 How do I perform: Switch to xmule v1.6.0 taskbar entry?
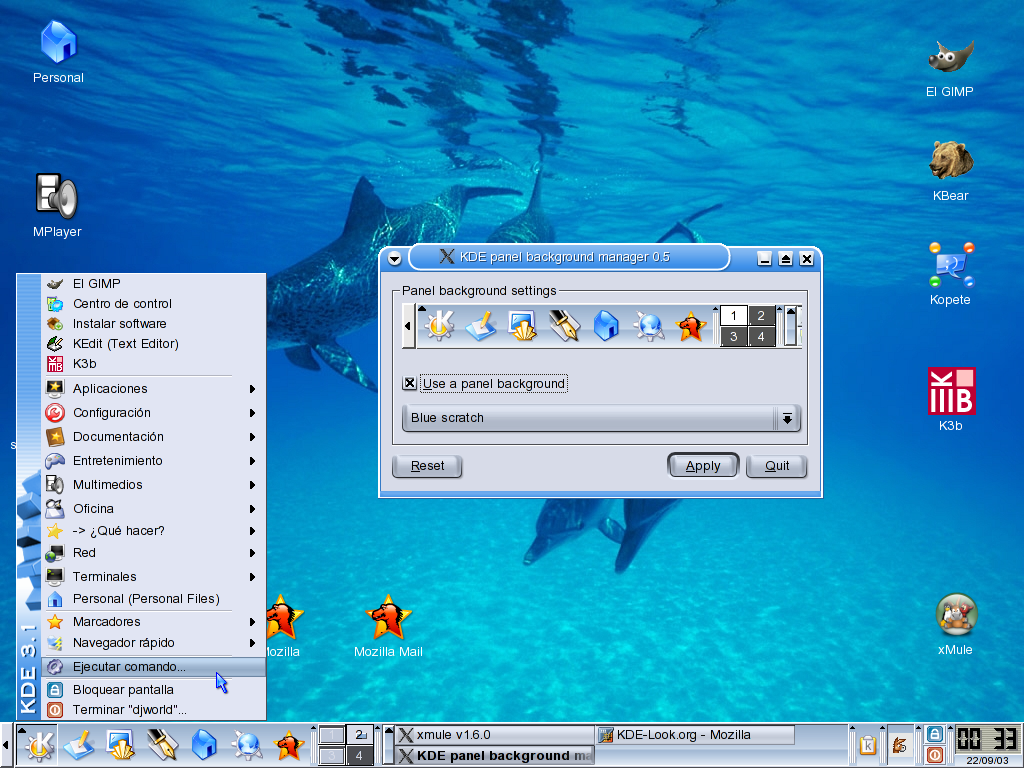tap(494, 735)
